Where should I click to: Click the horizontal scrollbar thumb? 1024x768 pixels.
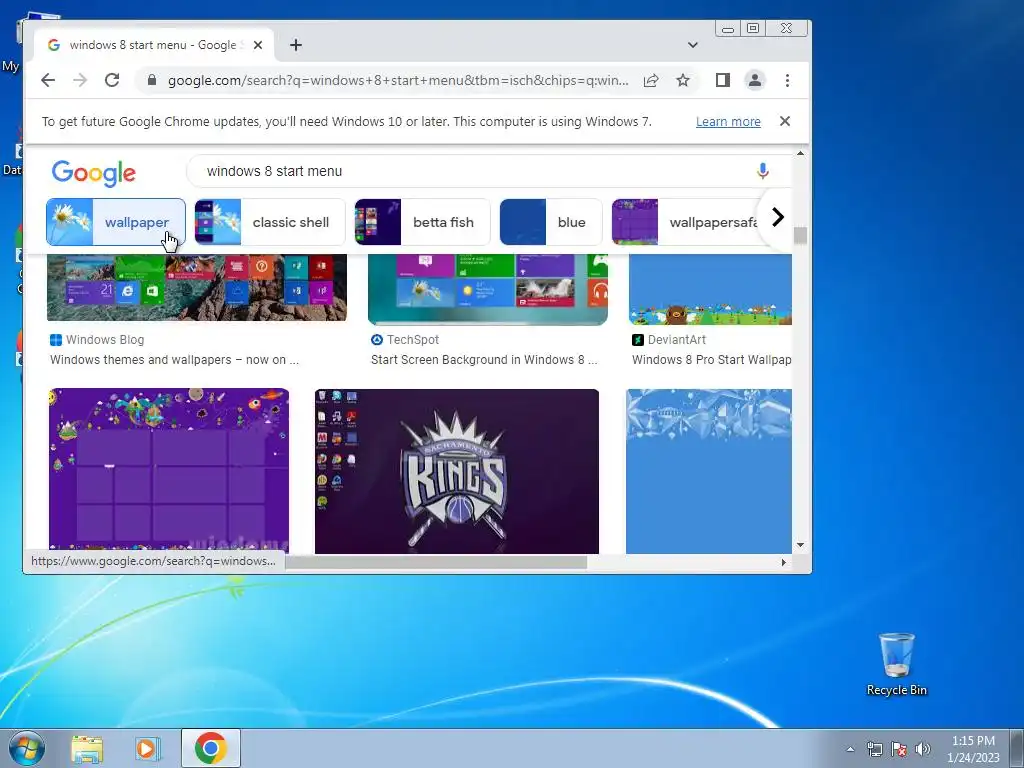[436, 562]
